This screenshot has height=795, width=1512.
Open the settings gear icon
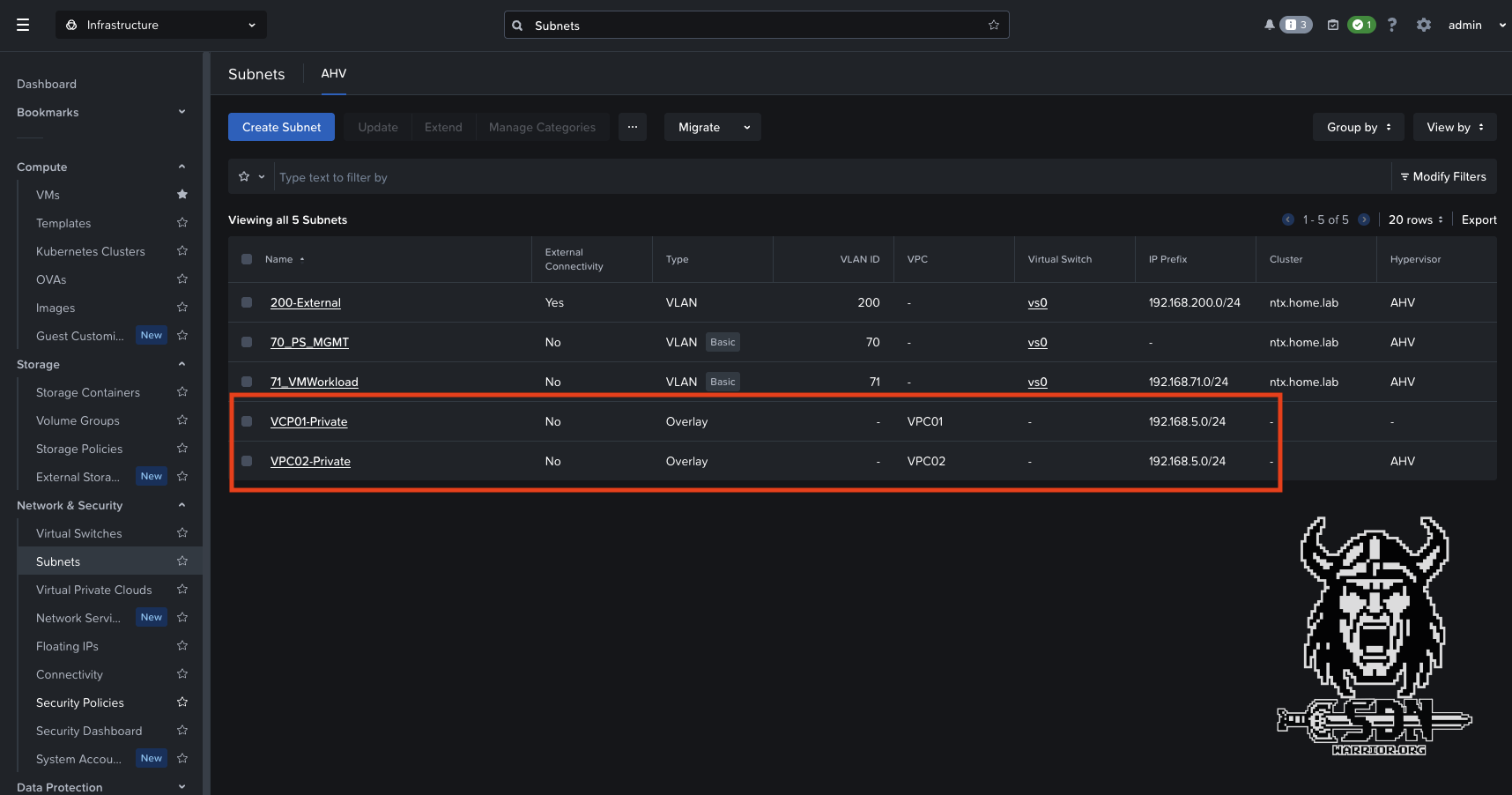coord(1423,25)
